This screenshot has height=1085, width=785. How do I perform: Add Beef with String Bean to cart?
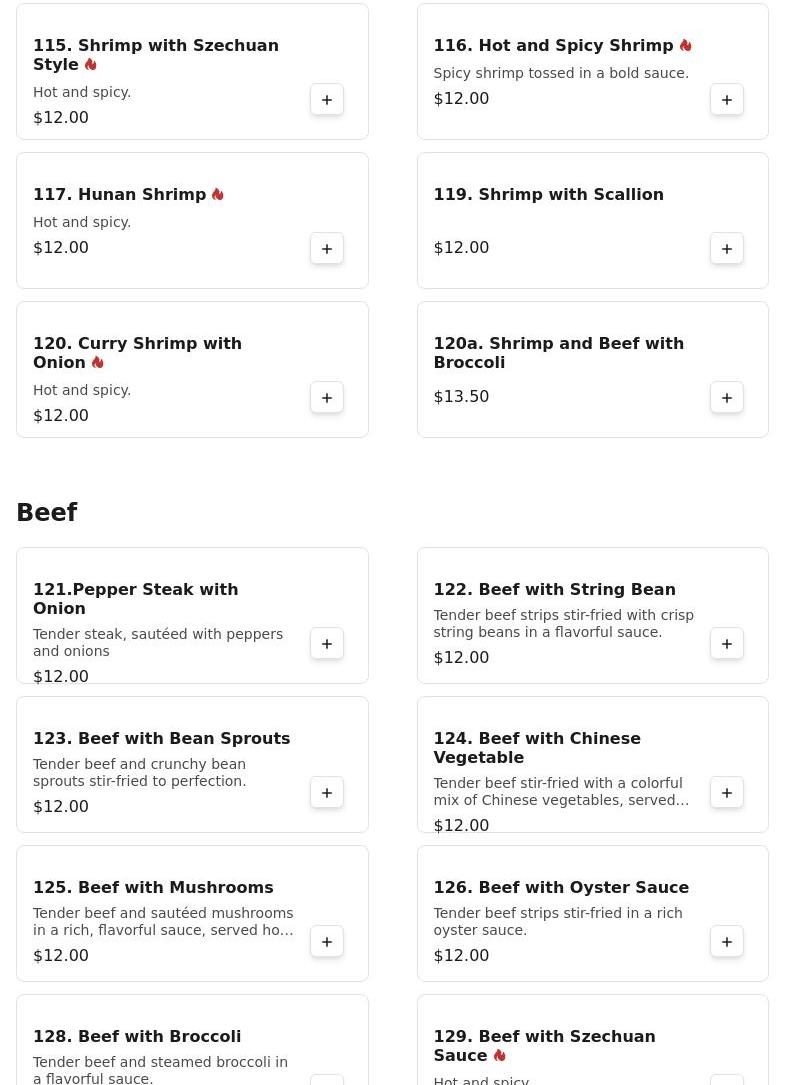coord(727,644)
